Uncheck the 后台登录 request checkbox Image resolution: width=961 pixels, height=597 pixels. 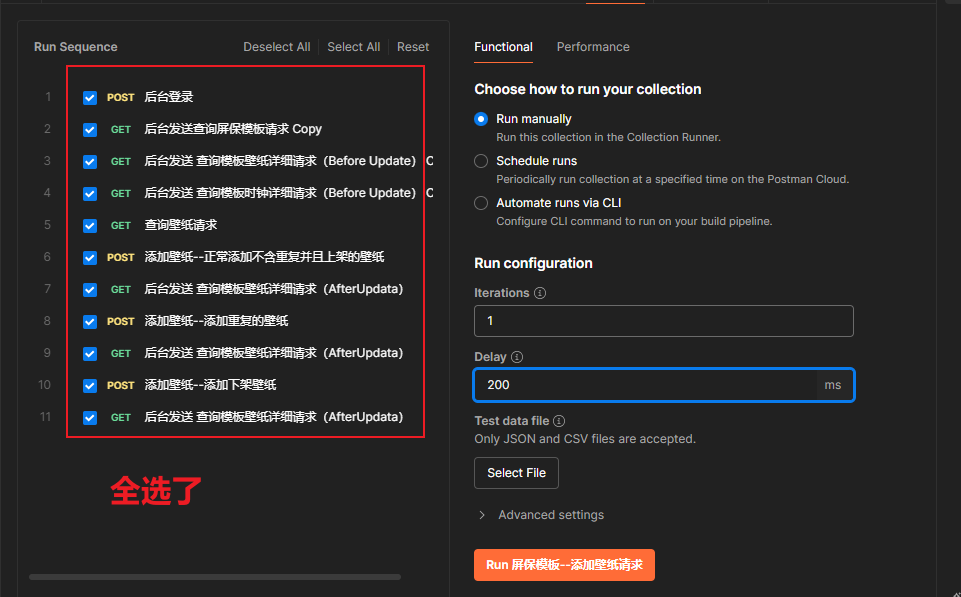[90, 97]
